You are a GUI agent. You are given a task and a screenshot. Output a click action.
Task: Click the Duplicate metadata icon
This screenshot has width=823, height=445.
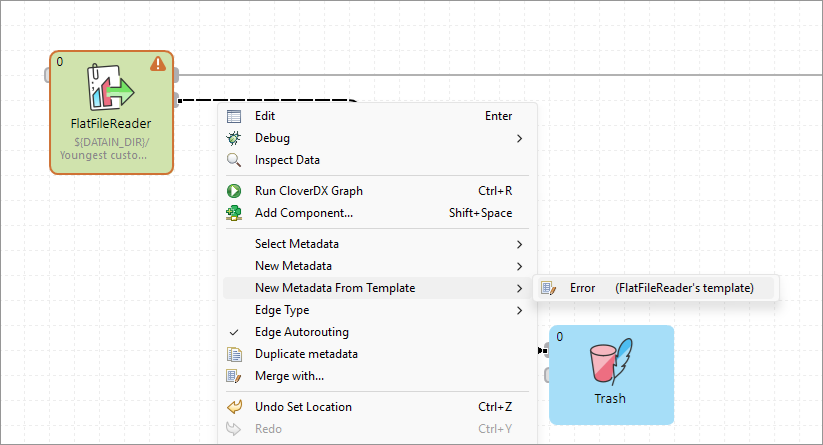click(234, 354)
